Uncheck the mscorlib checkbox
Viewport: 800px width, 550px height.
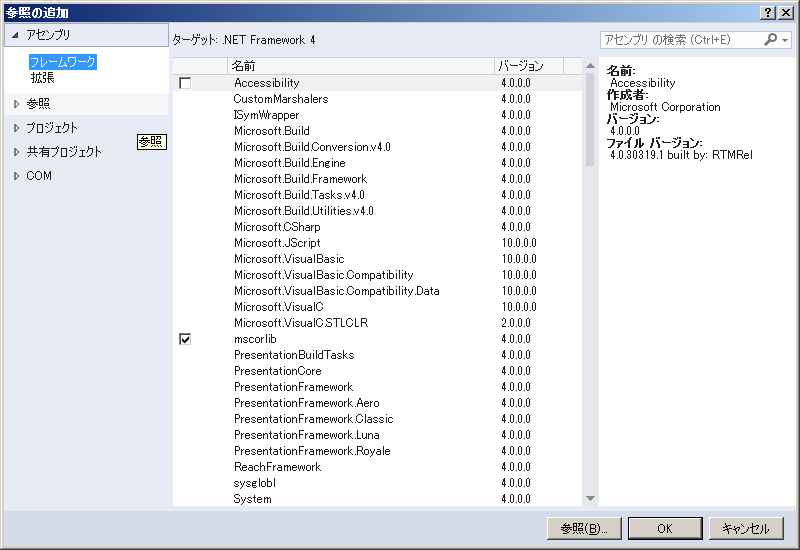coord(185,339)
